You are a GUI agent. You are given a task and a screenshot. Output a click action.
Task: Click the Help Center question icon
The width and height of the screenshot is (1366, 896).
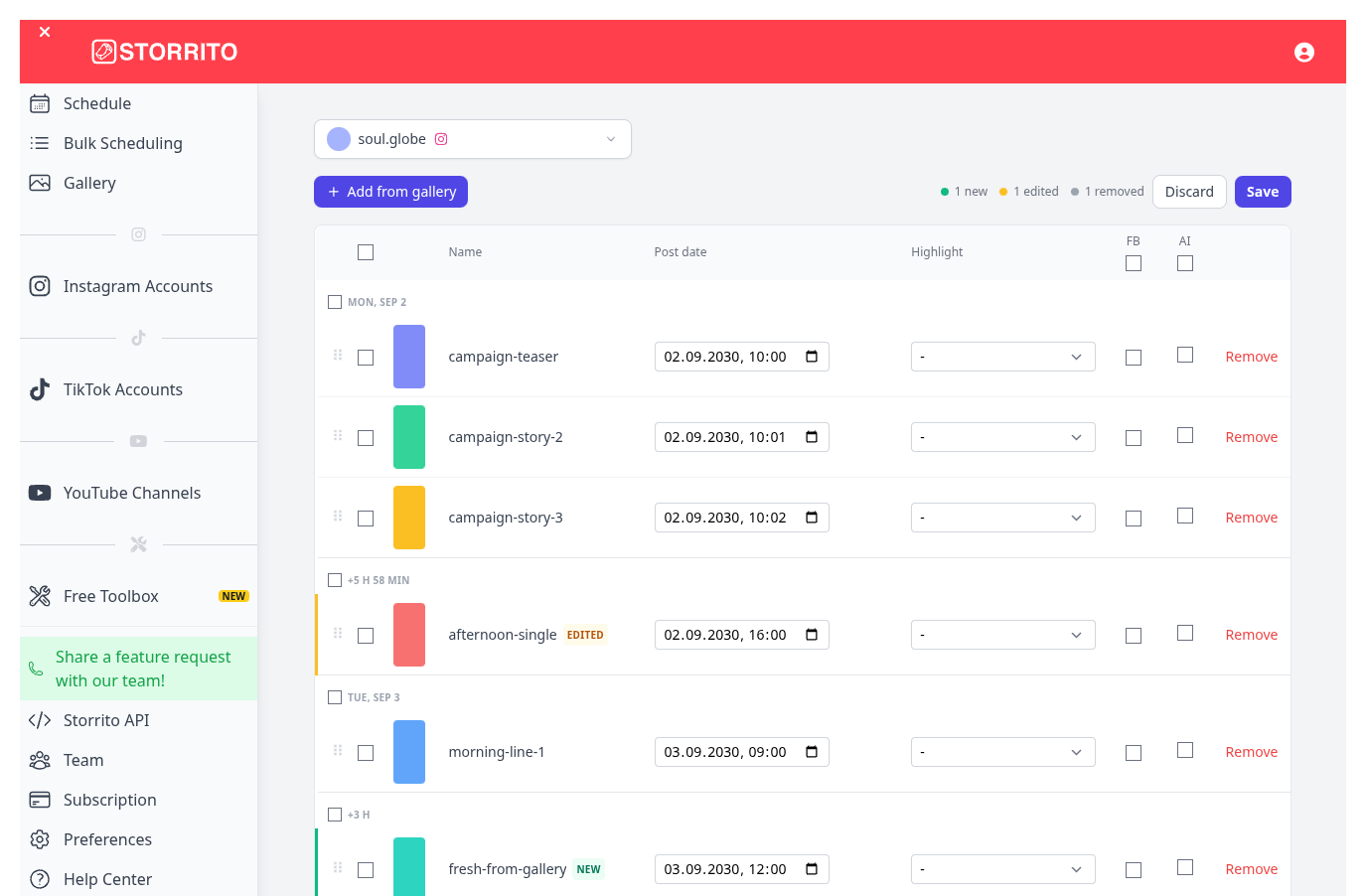pyautogui.click(x=40, y=879)
